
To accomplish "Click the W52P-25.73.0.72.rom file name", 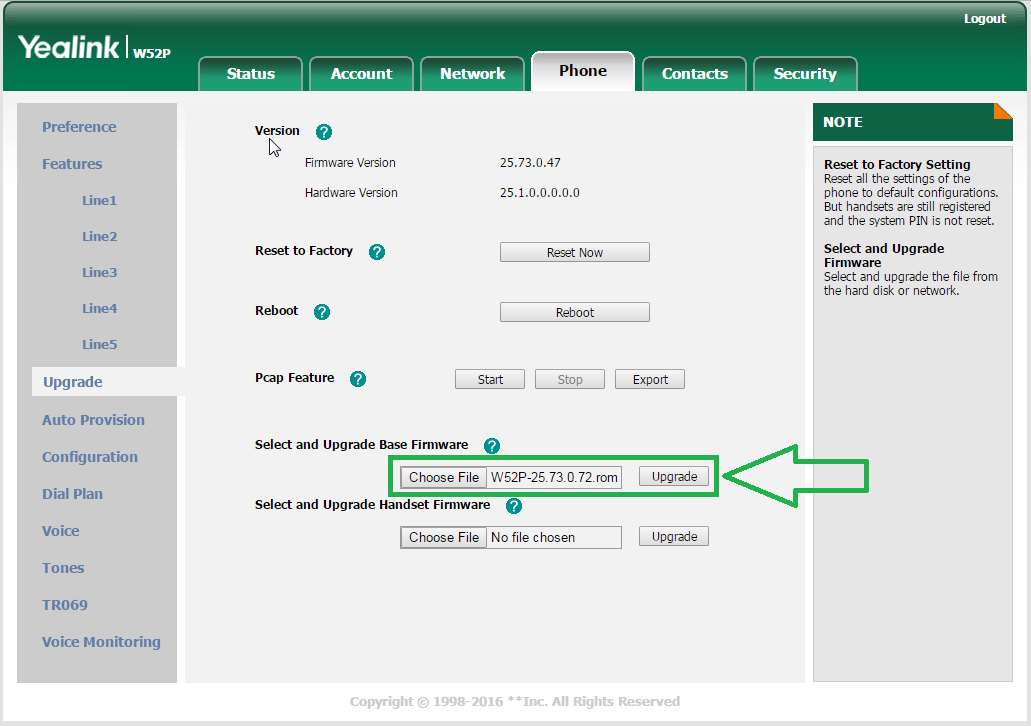I will [554, 477].
